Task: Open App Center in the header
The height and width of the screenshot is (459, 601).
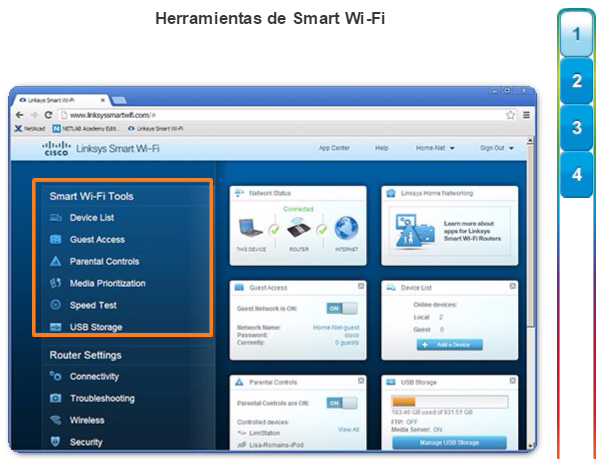Action: tap(334, 148)
